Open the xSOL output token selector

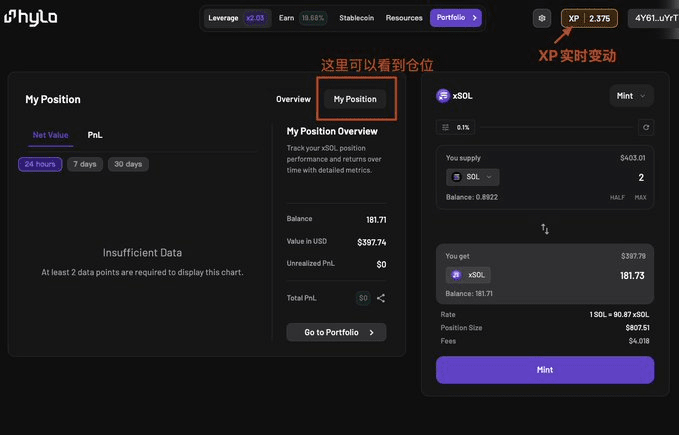[468, 275]
